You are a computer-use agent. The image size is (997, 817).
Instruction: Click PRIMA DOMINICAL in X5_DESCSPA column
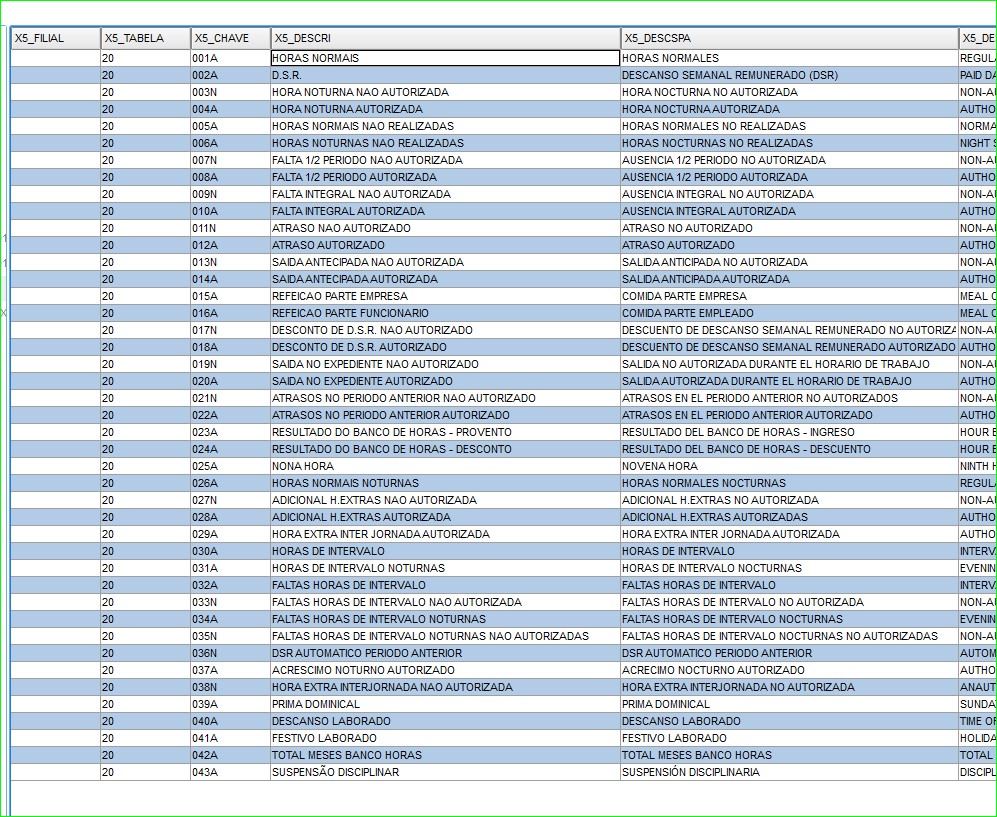(x=790, y=704)
